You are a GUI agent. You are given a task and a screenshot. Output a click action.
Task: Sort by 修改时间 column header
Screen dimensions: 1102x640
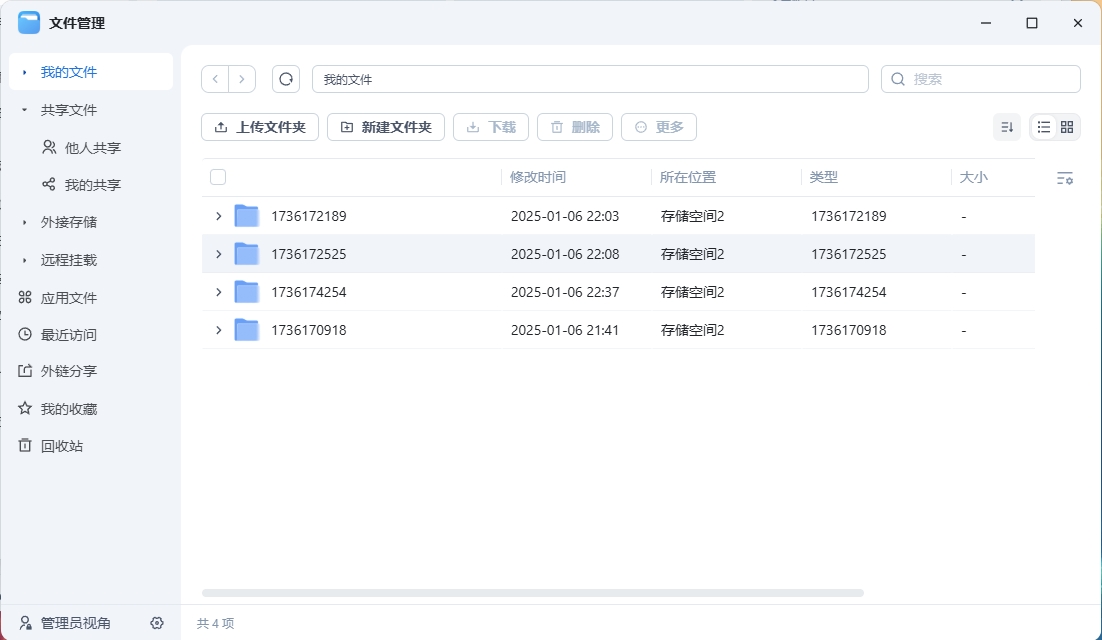[538, 177]
